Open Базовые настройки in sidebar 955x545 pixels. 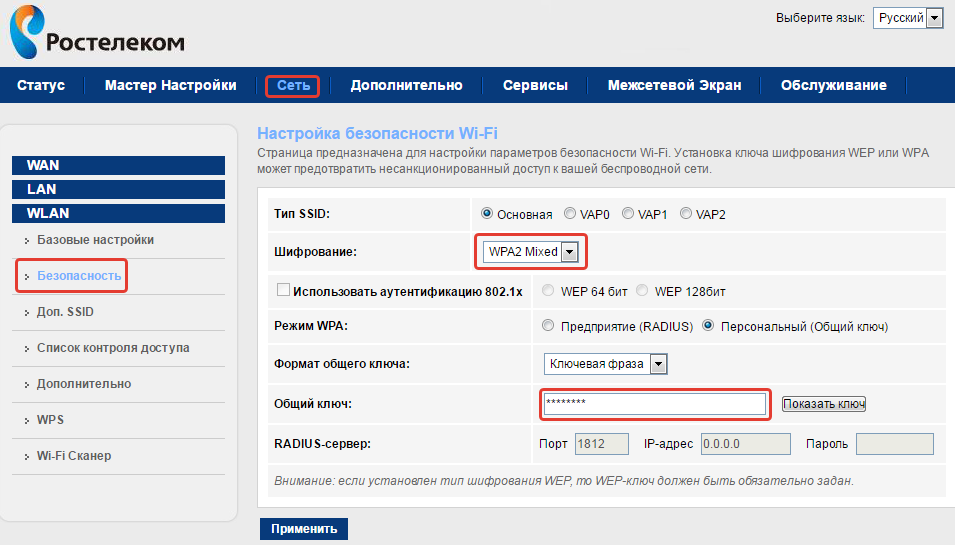(x=95, y=240)
